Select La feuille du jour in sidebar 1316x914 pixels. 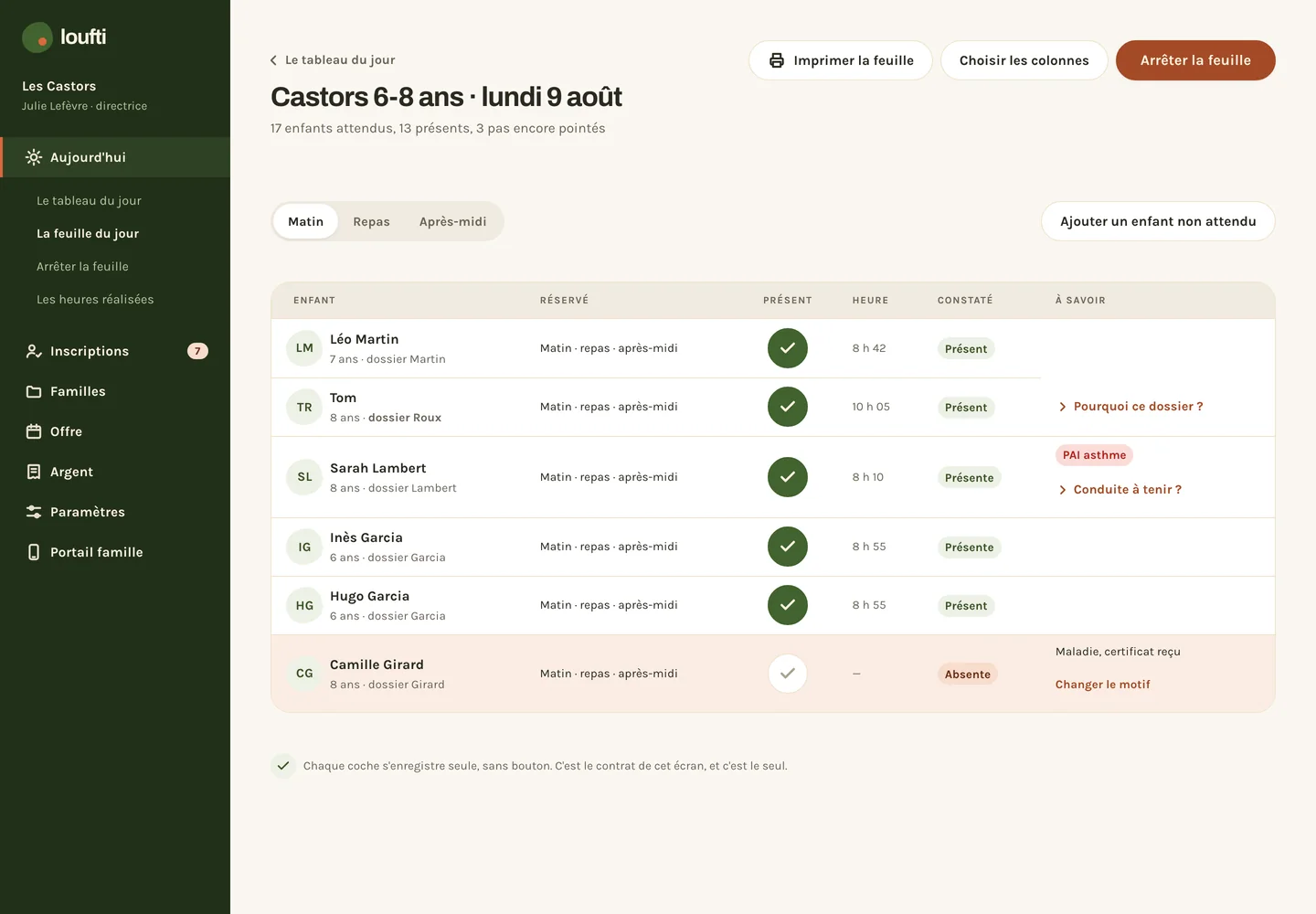click(x=88, y=234)
